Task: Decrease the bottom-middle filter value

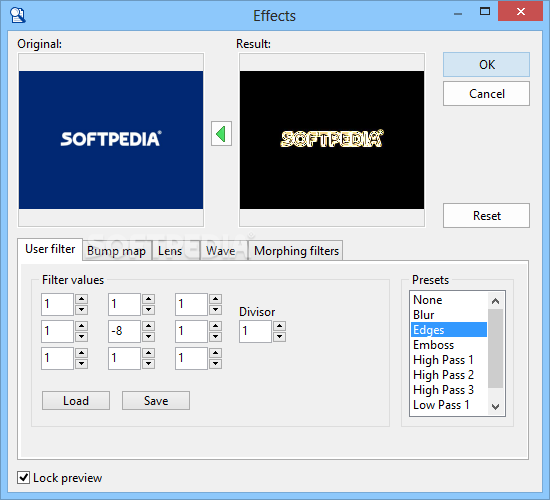Action: tap(149, 364)
